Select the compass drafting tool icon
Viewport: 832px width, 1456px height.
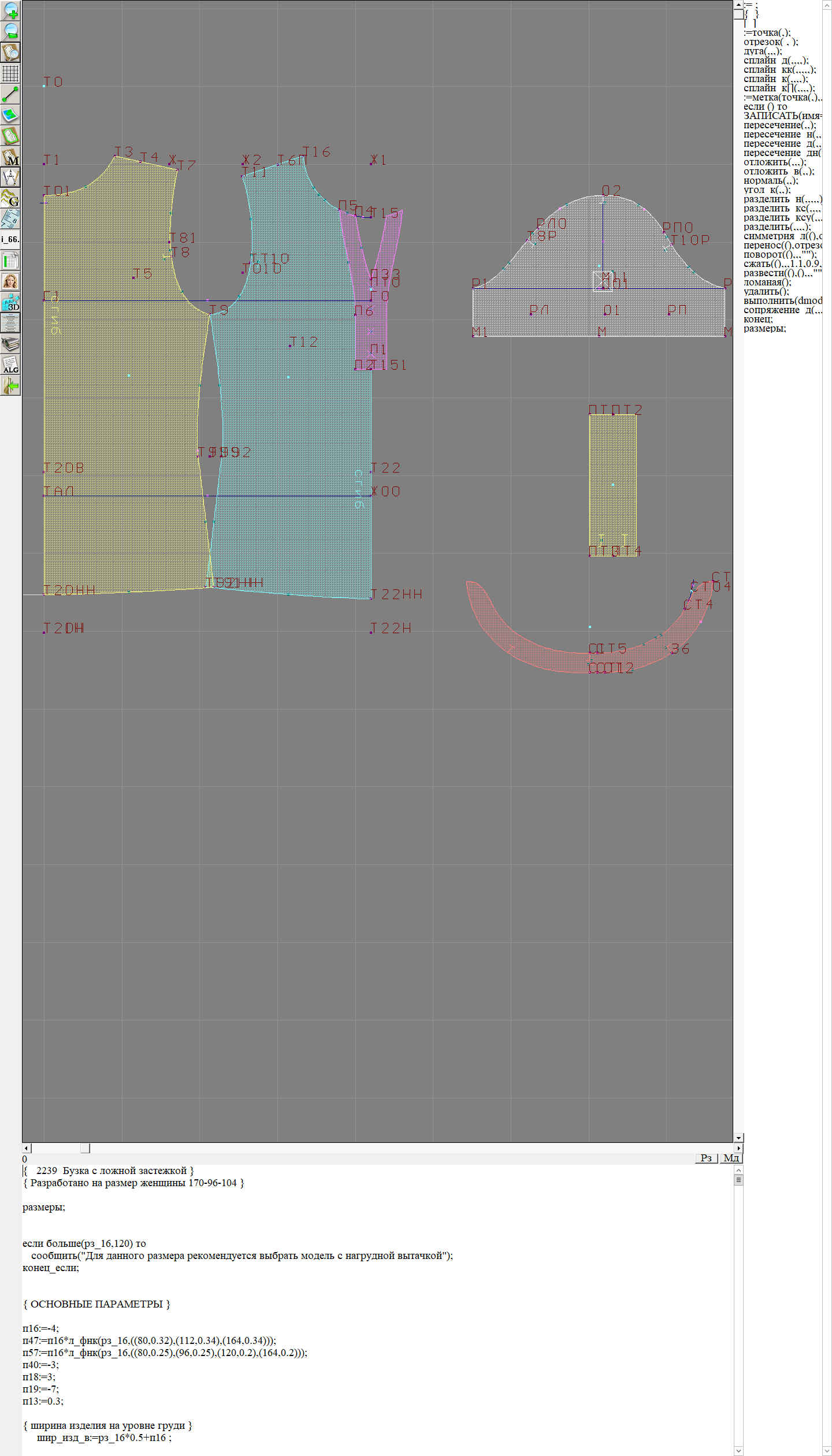click(10, 177)
